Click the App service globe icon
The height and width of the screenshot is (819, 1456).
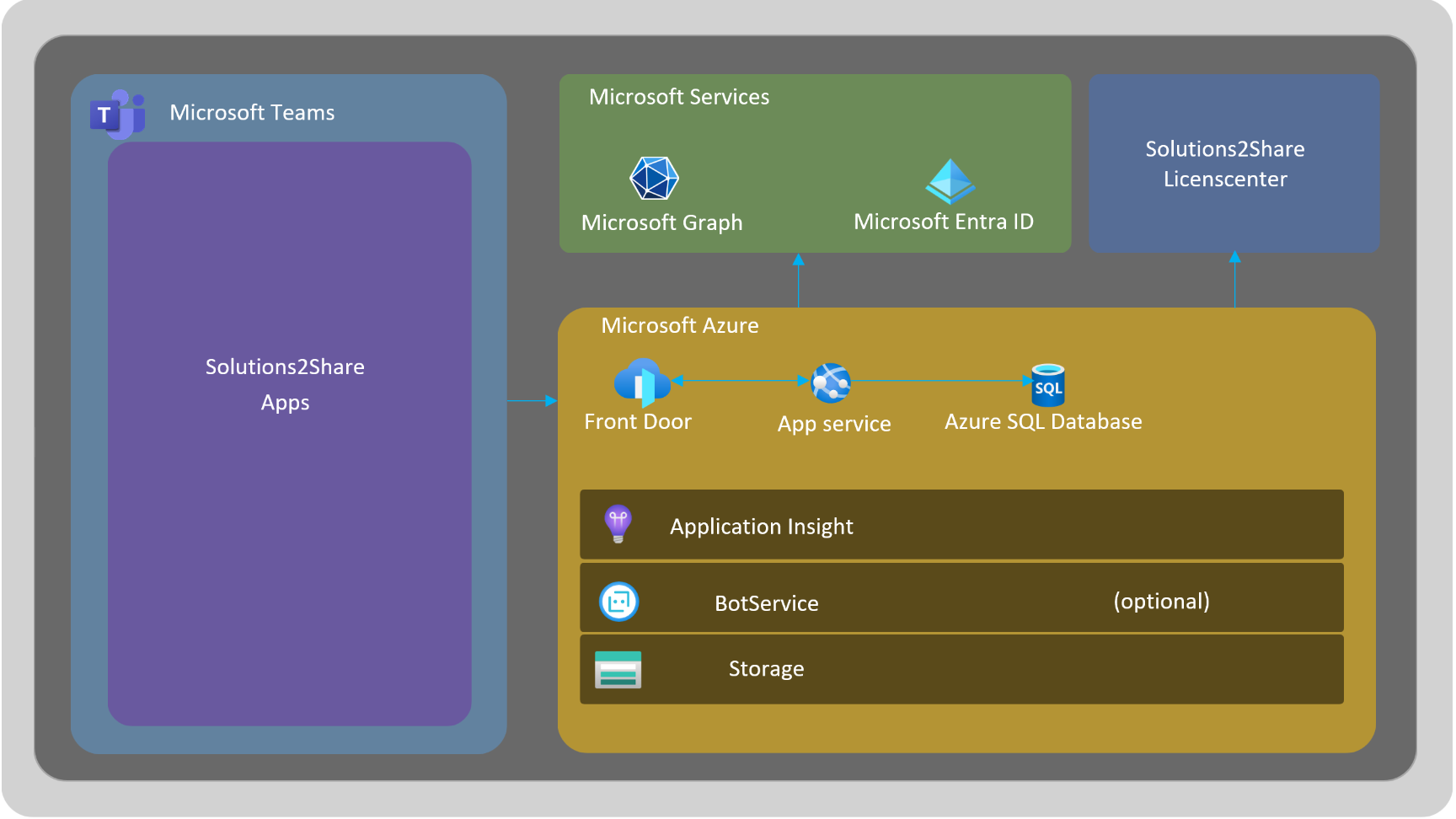831,383
